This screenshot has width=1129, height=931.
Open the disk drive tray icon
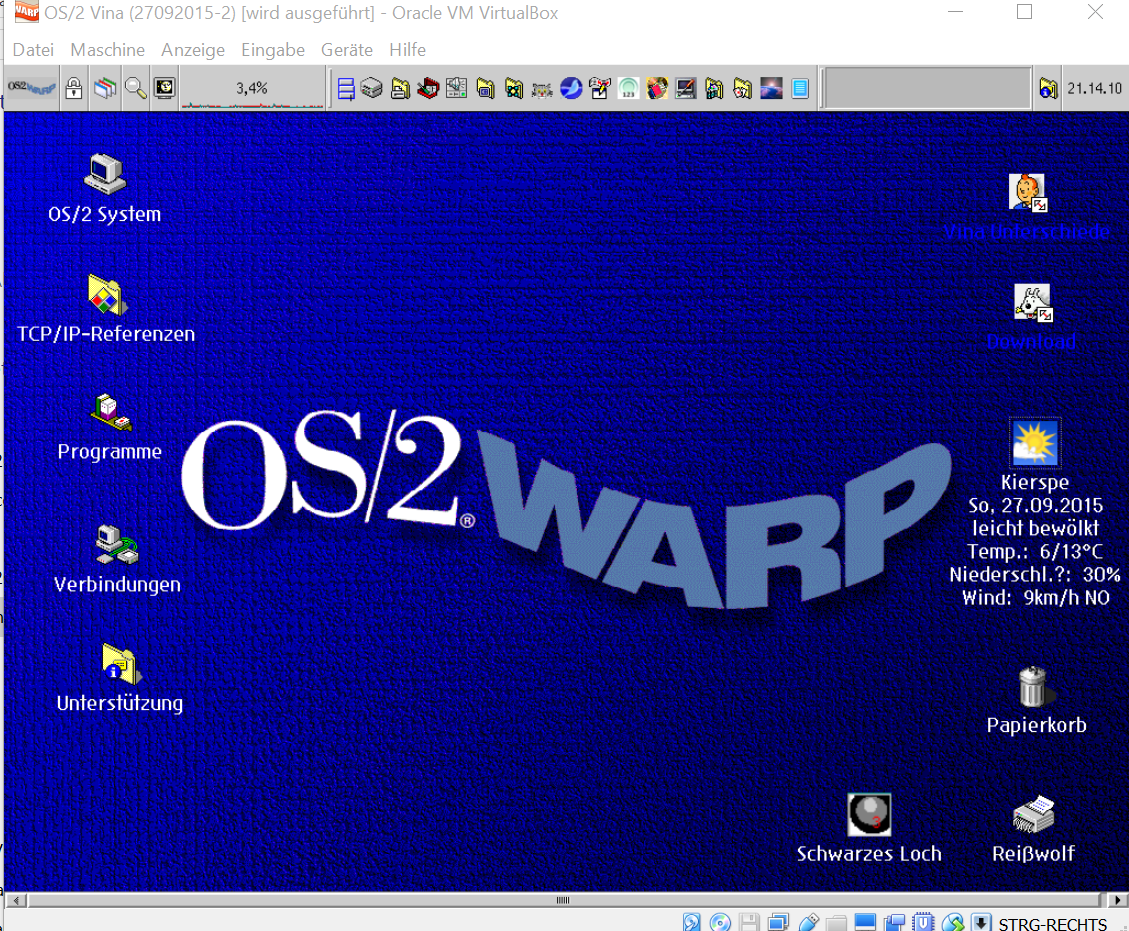pos(372,89)
